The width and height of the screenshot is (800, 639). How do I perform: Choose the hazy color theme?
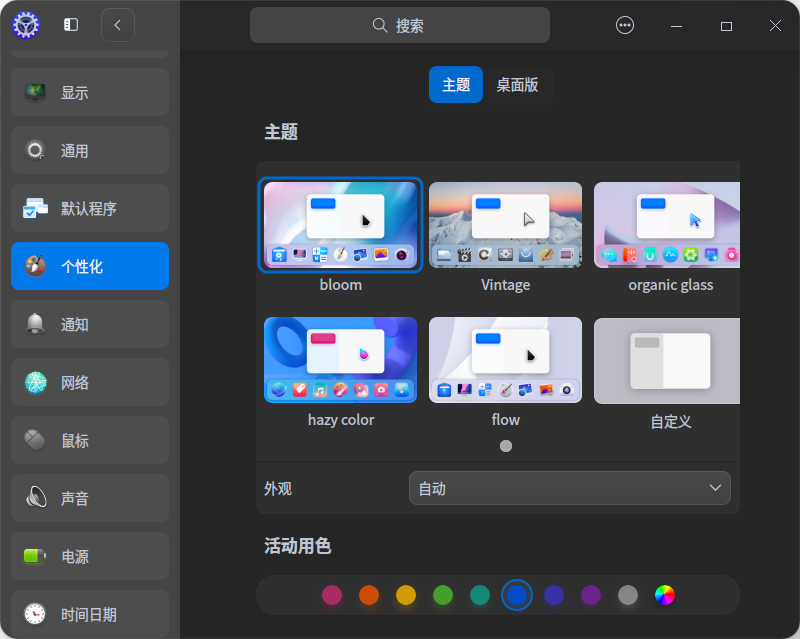(x=341, y=360)
